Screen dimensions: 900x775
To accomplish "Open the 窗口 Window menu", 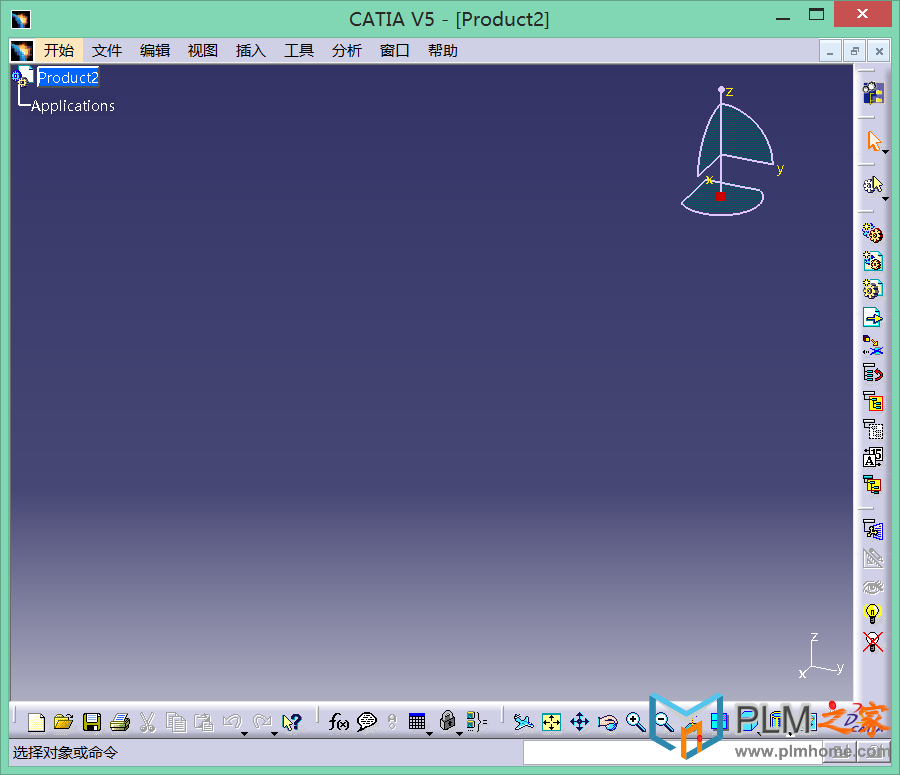I will tap(395, 51).
